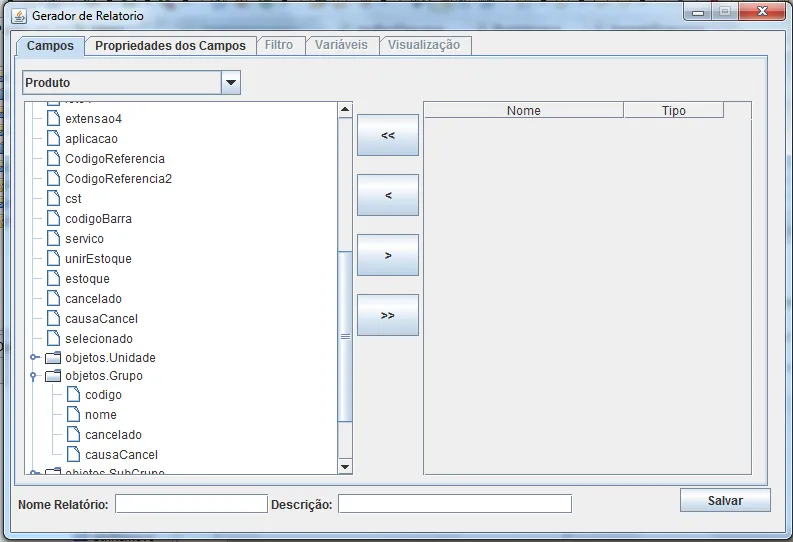Select the CodigoReferencia field
This screenshot has width=793, height=542.
coord(115,159)
